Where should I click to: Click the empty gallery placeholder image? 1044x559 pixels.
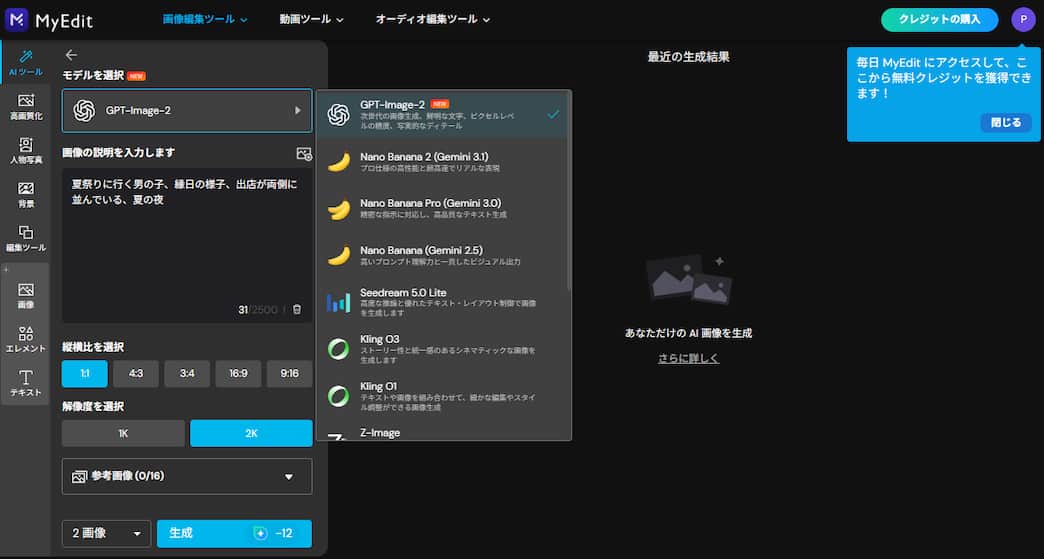(x=689, y=280)
